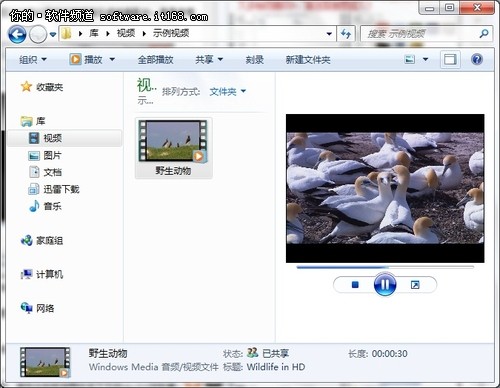Image resolution: width=500 pixels, height=388 pixels.
Task: Select 视频 in the address breadcrumb
Action: click(126, 33)
